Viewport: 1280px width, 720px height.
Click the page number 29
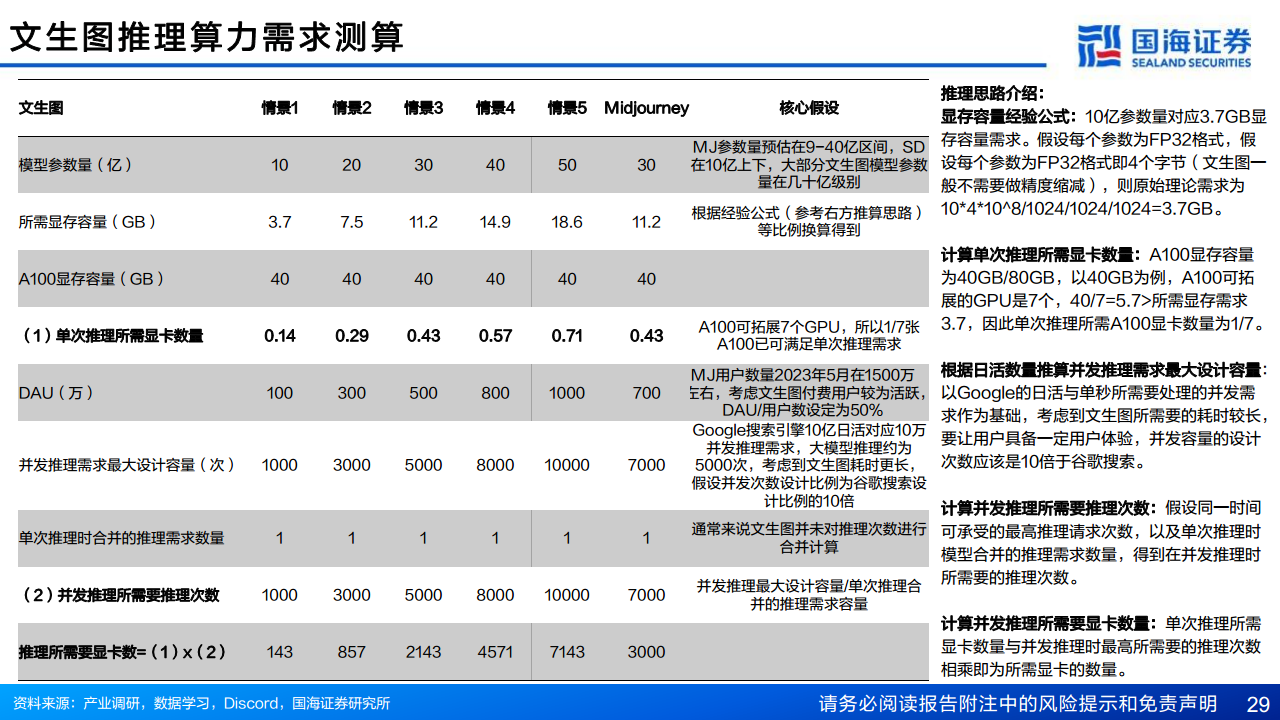pos(1258,703)
